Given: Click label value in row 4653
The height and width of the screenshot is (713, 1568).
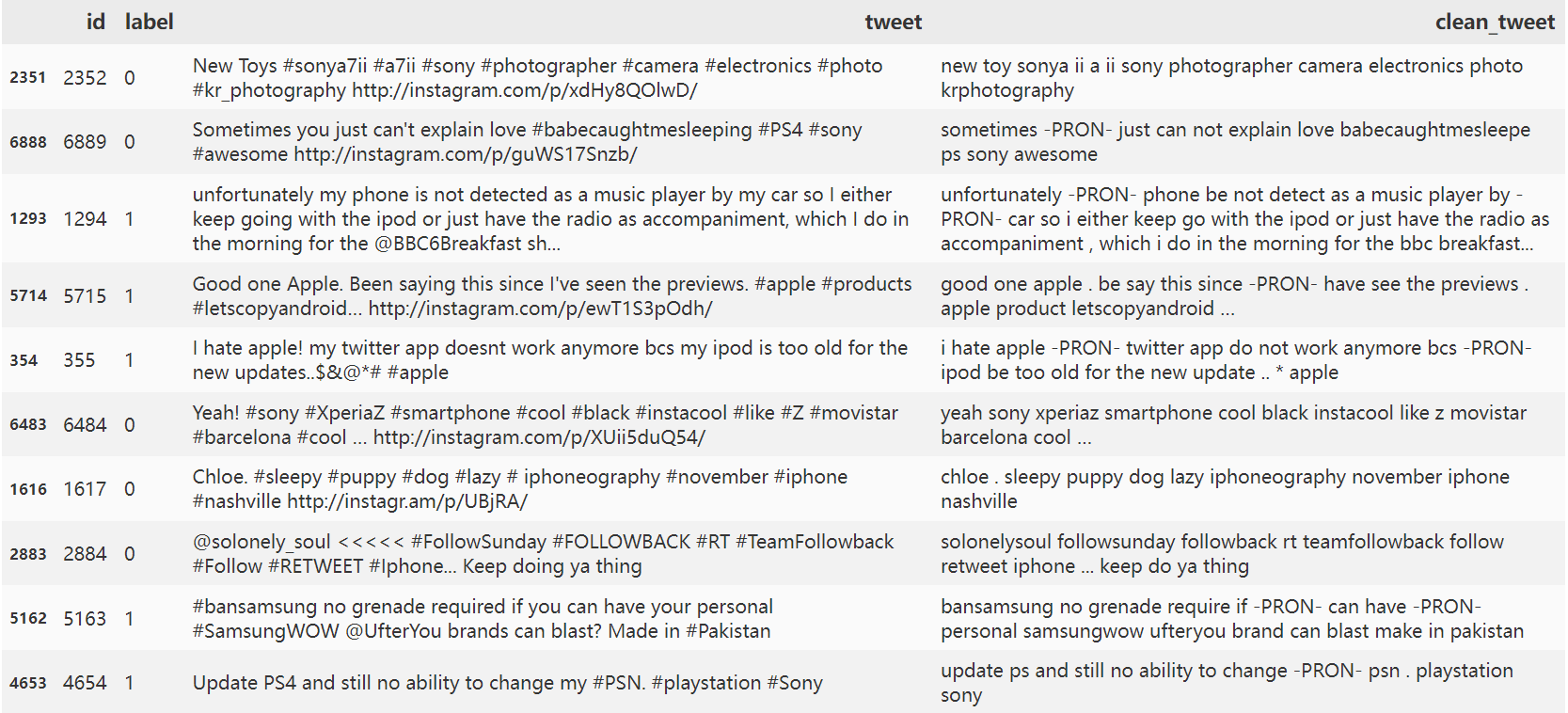Looking at the screenshot, I should [x=129, y=683].
